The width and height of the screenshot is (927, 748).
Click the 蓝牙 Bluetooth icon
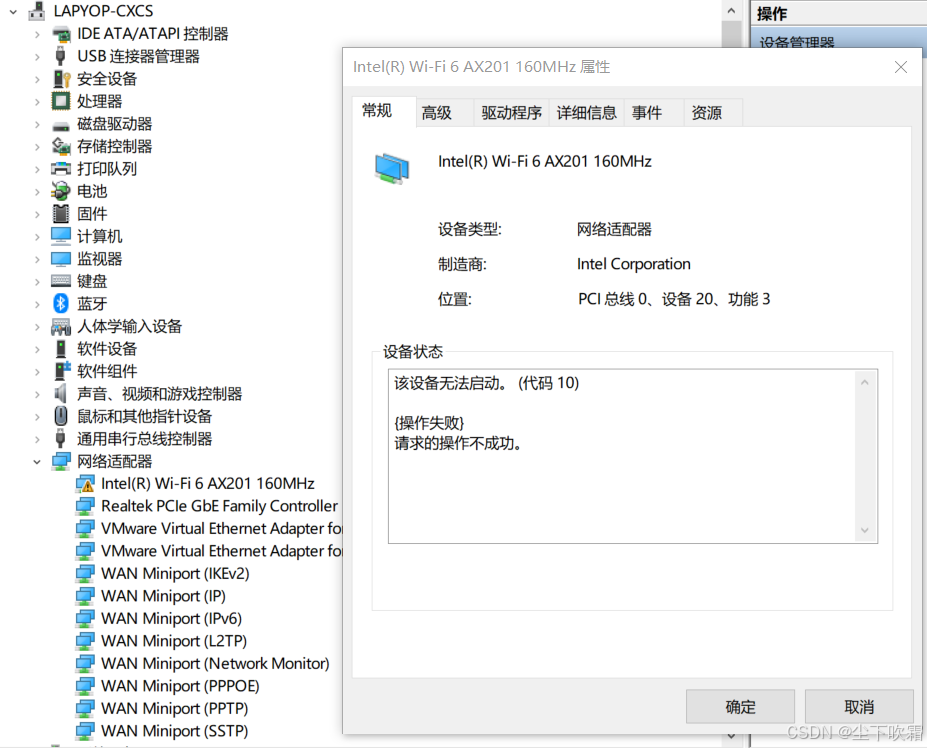coord(61,303)
